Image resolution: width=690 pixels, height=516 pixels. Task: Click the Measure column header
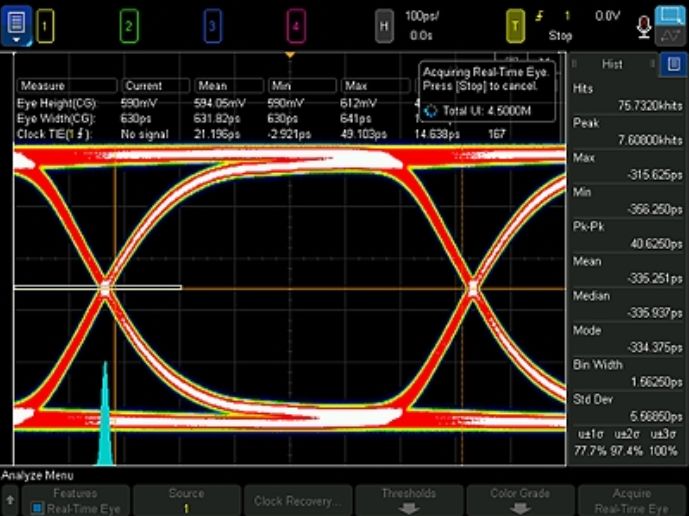pos(66,86)
